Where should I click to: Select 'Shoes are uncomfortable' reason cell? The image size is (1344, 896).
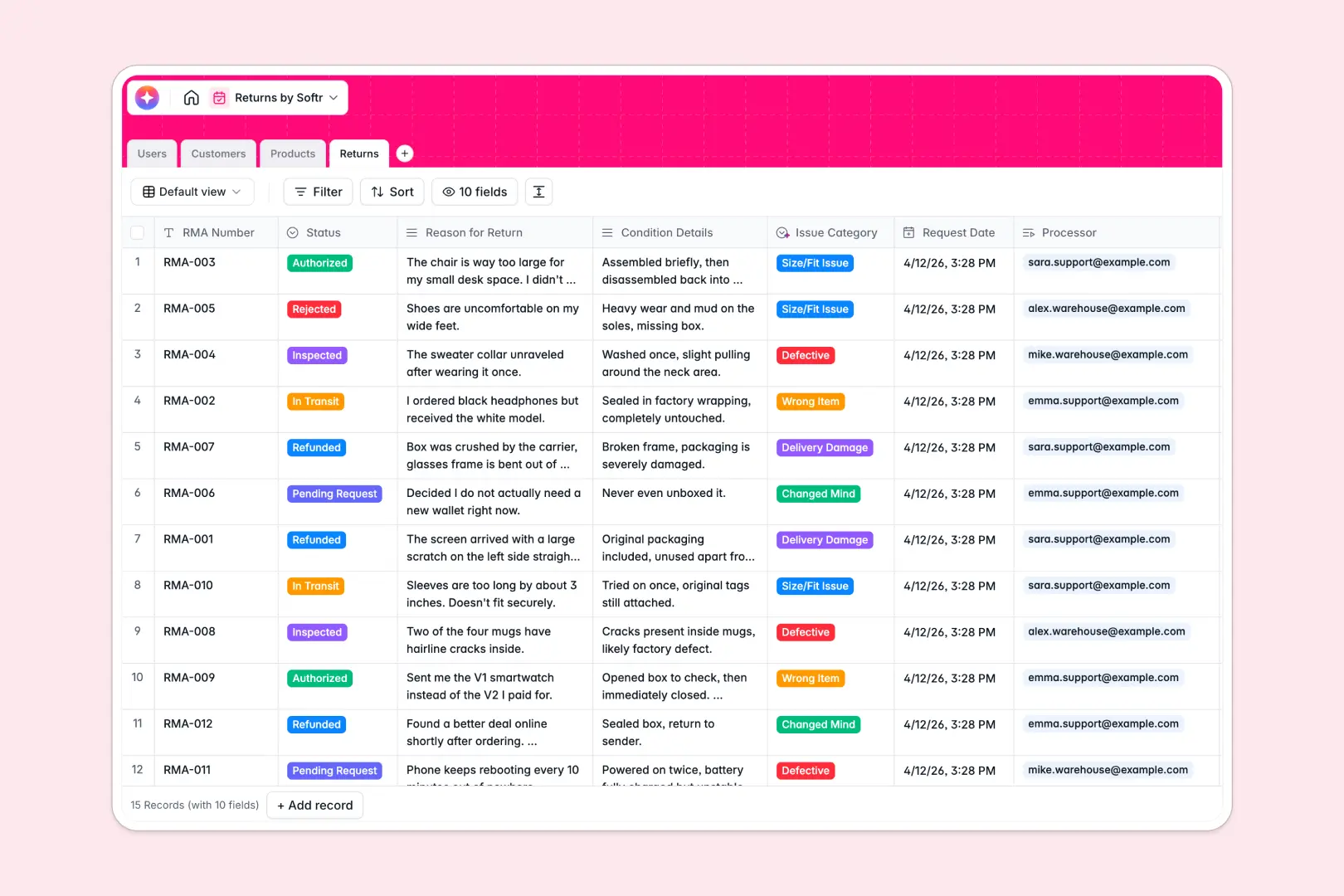tap(495, 317)
